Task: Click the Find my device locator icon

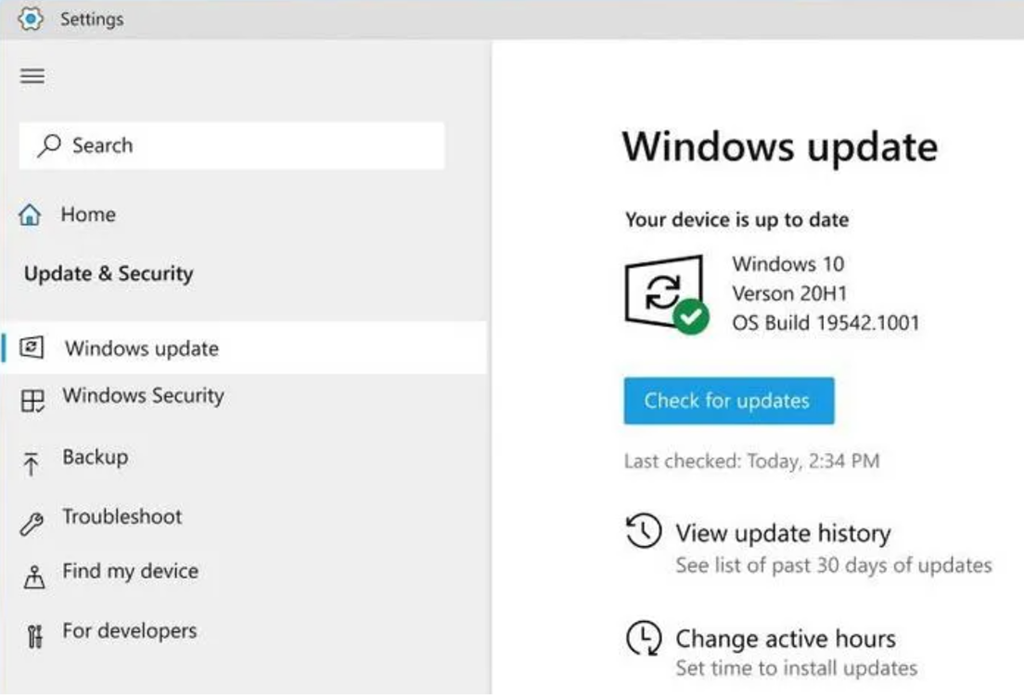Action: tap(33, 577)
